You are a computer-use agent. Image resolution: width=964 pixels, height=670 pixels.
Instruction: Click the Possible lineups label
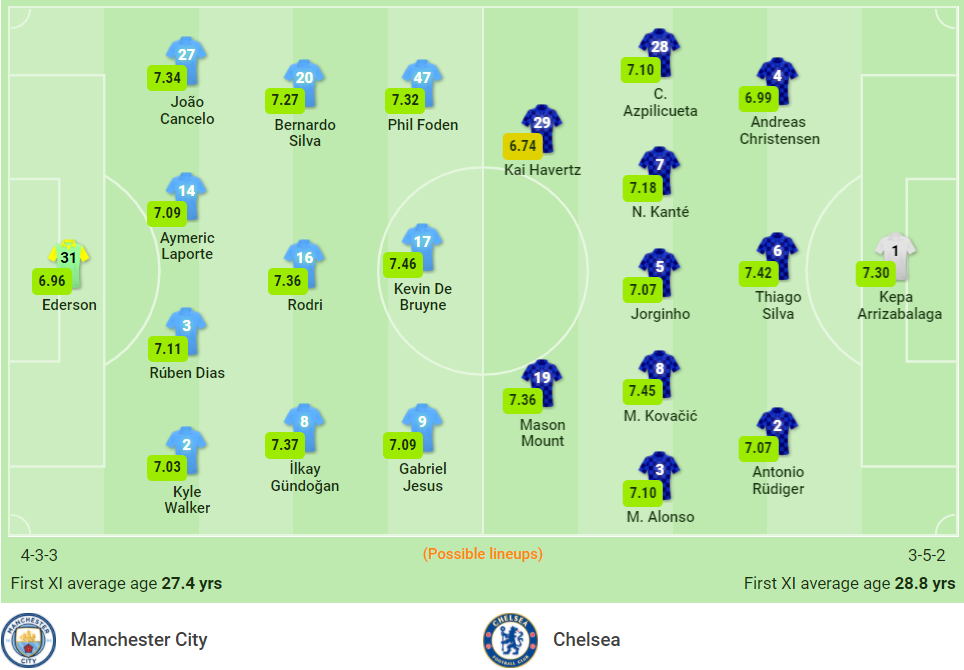click(x=483, y=554)
